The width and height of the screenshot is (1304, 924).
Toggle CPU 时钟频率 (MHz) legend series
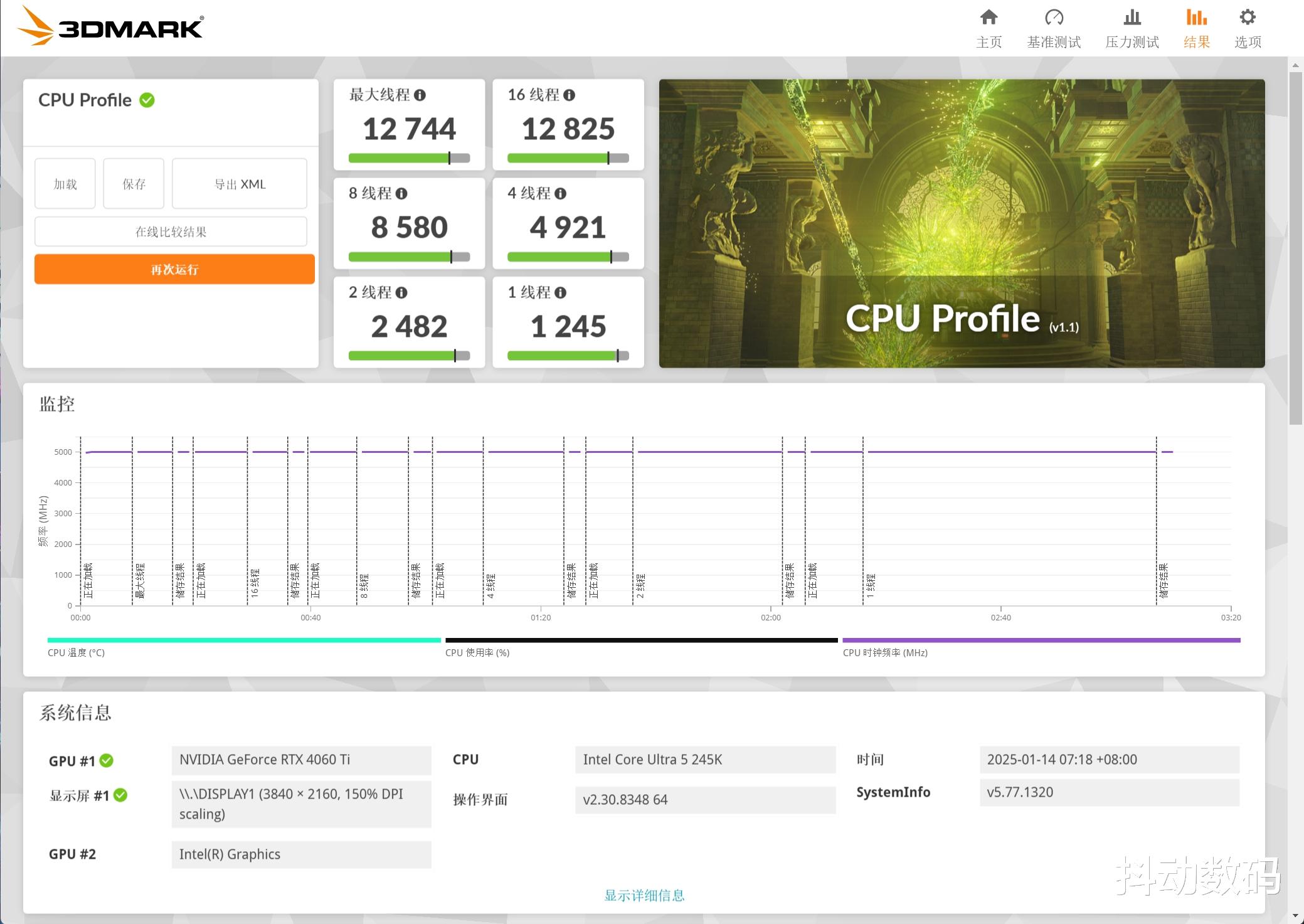pos(885,652)
